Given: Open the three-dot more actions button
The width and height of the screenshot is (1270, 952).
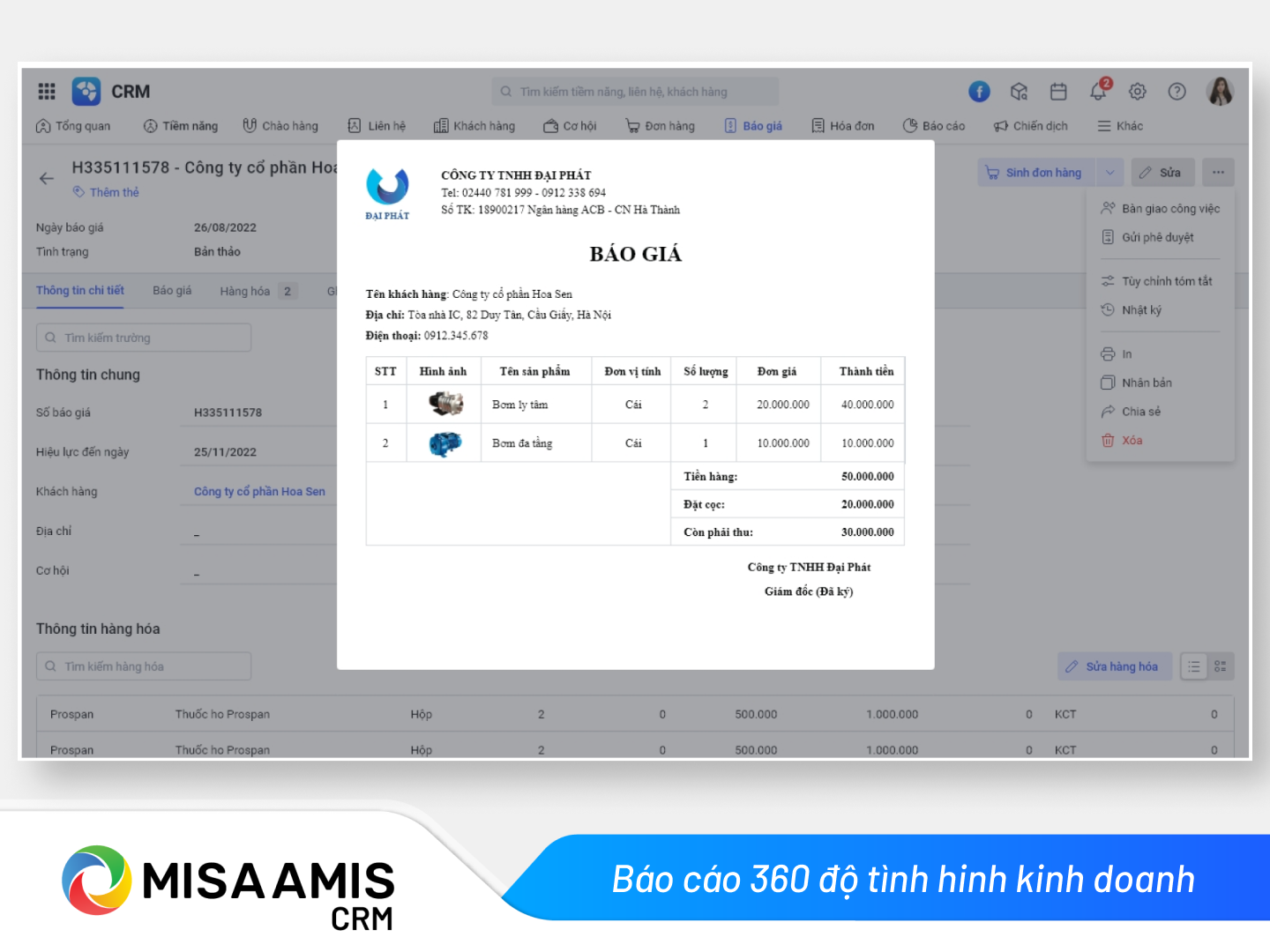Looking at the screenshot, I should click(1218, 173).
